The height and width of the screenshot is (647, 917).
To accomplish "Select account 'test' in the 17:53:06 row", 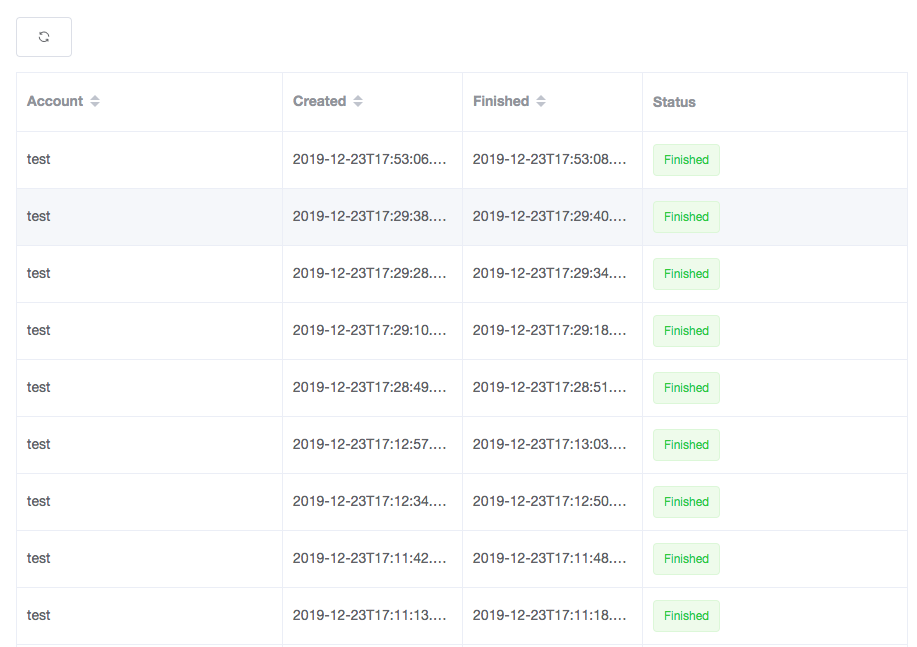I will 39,159.
